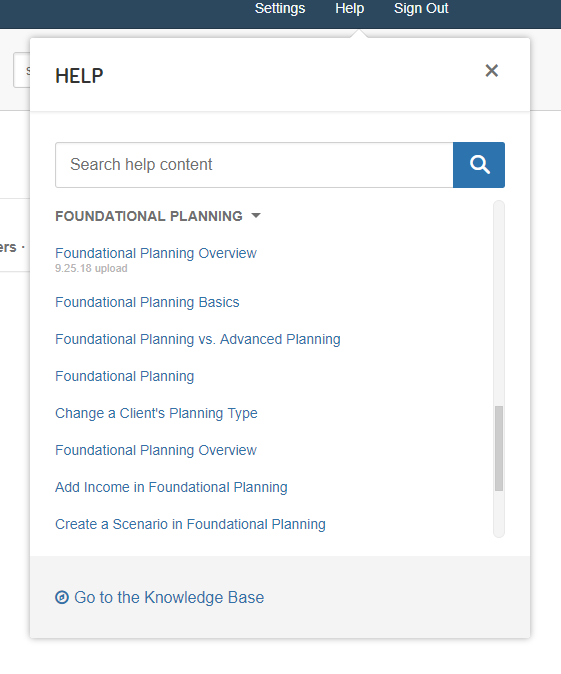Click the FOUNDATIONAL PLANNING section heading text

coord(149,216)
